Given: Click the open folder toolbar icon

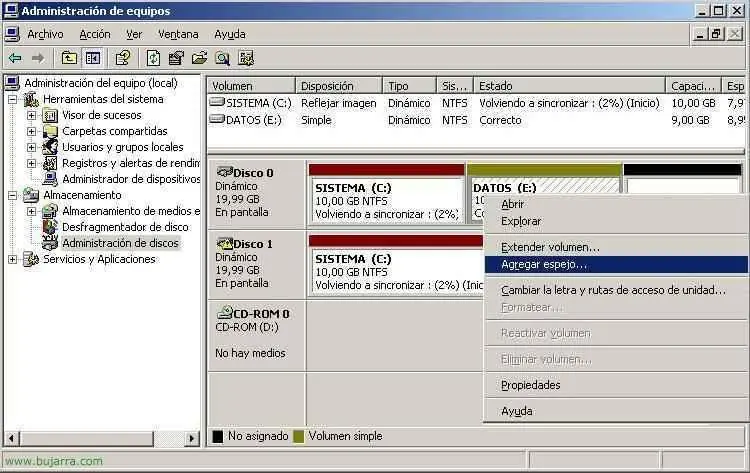Looking at the screenshot, I should pyautogui.click(x=199, y=58).
